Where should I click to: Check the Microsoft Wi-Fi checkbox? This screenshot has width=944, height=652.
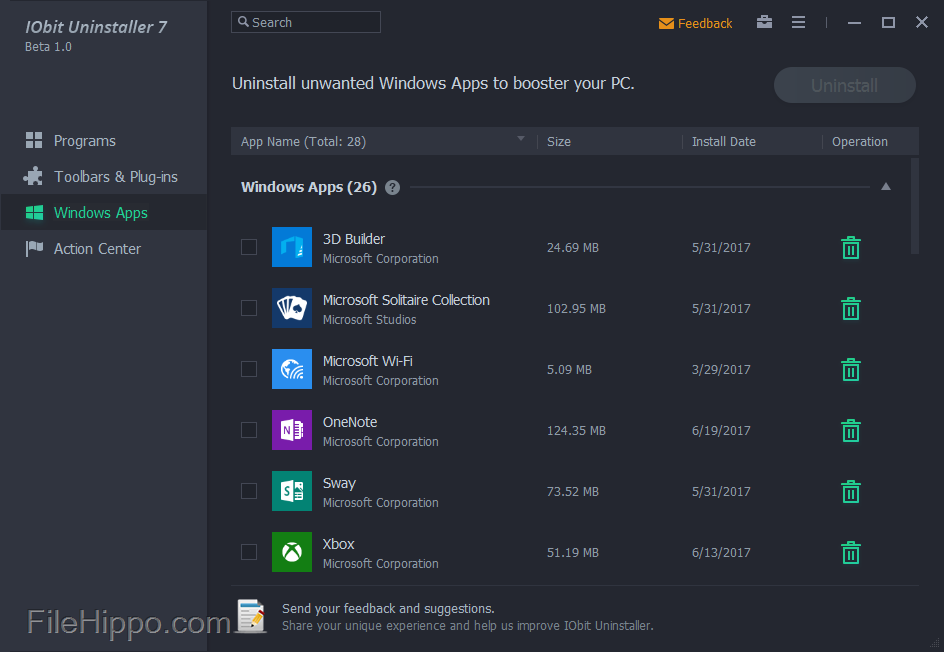point(249,369)
